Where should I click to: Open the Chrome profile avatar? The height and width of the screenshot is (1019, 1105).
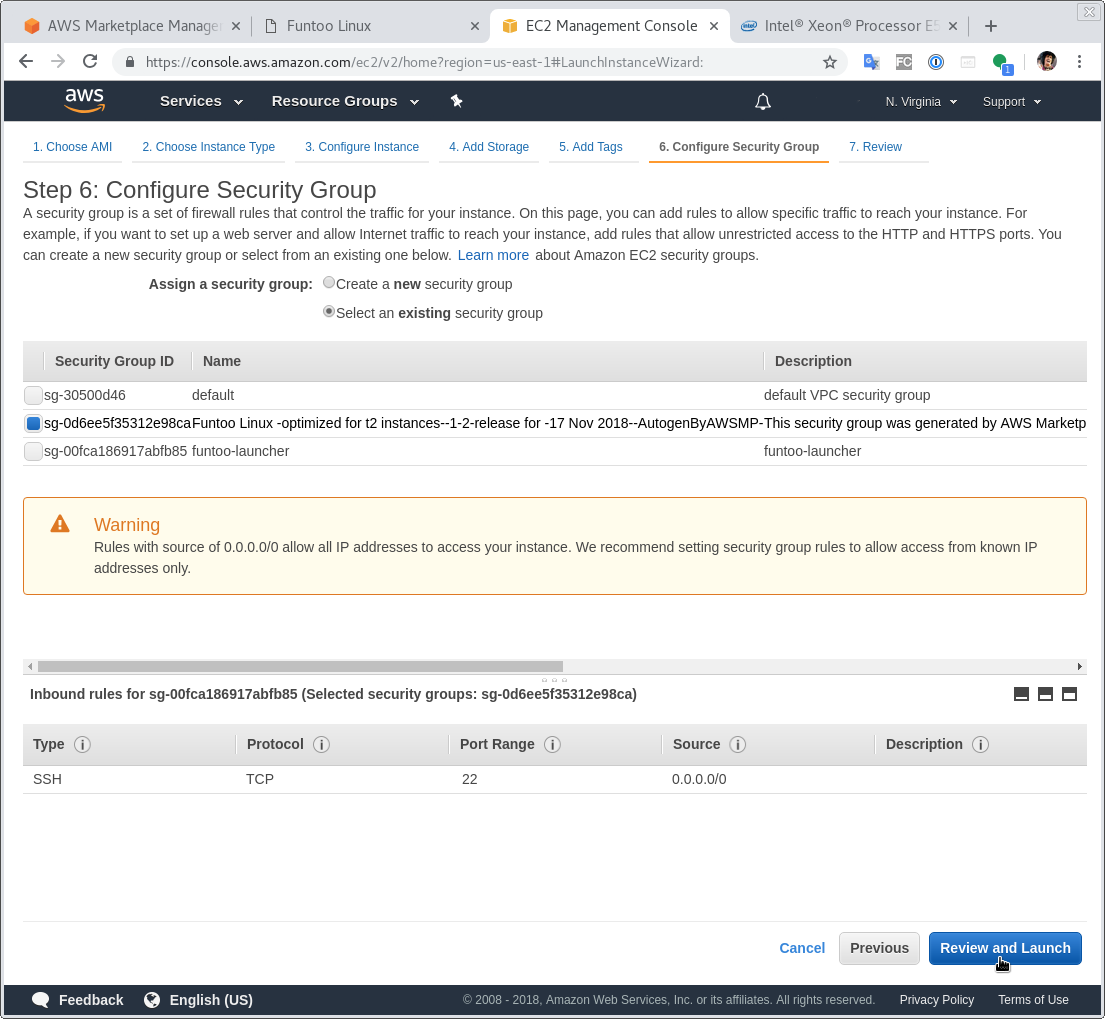(1047, 62)
